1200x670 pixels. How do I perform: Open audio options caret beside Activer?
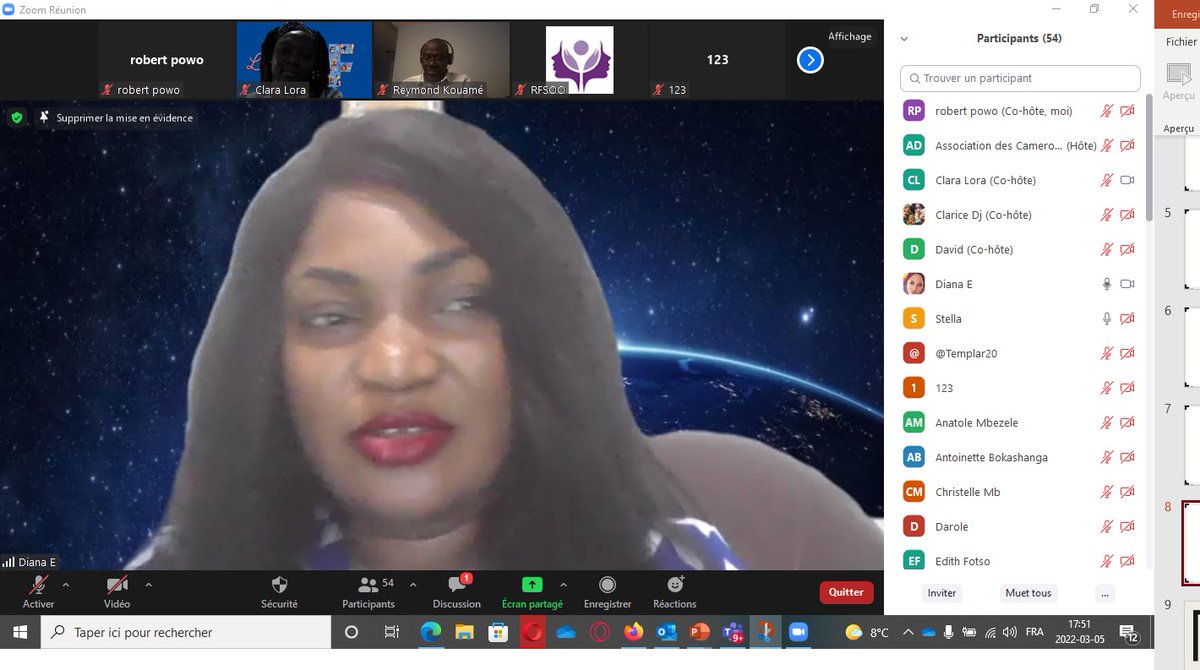pyautogui.click(x=66, y=584)
